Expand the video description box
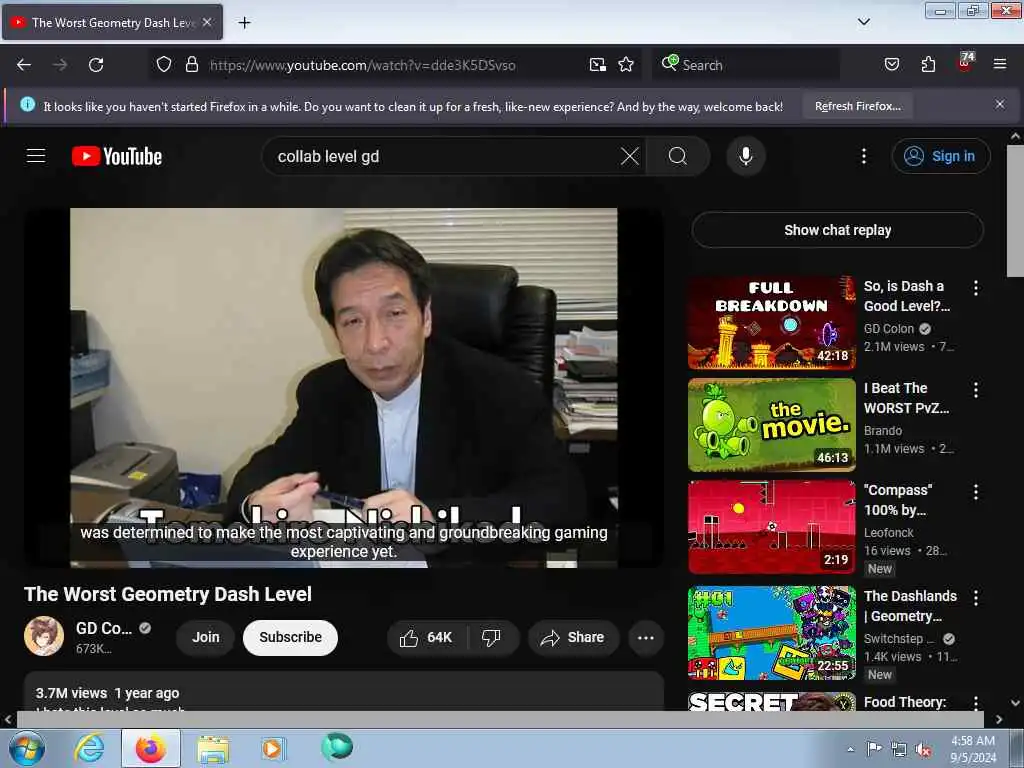This screenshot has width=1024, height=768. coord(344,692)
